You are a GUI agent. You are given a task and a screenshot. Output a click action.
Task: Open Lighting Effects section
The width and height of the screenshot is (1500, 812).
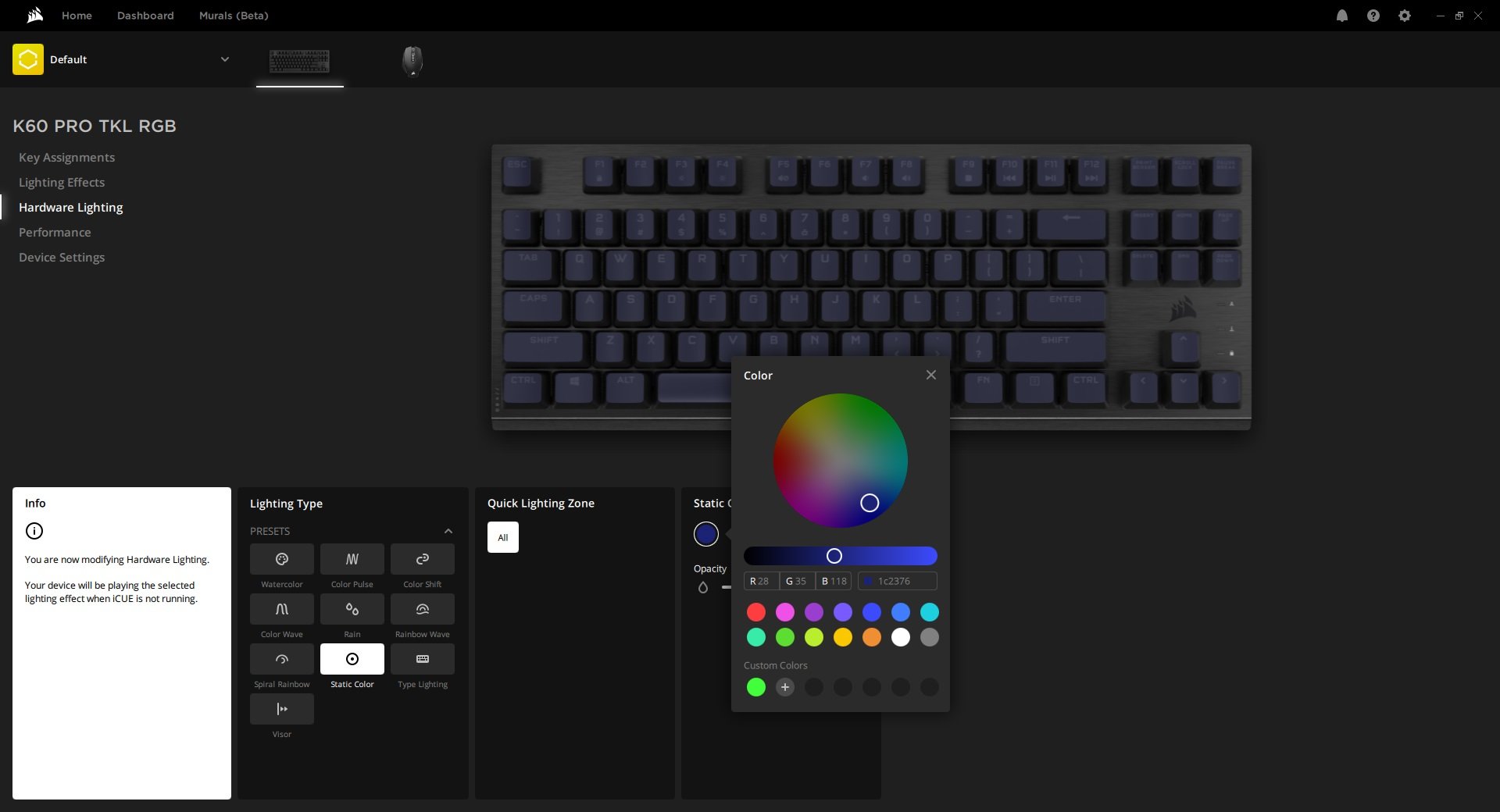click(62, 183)
